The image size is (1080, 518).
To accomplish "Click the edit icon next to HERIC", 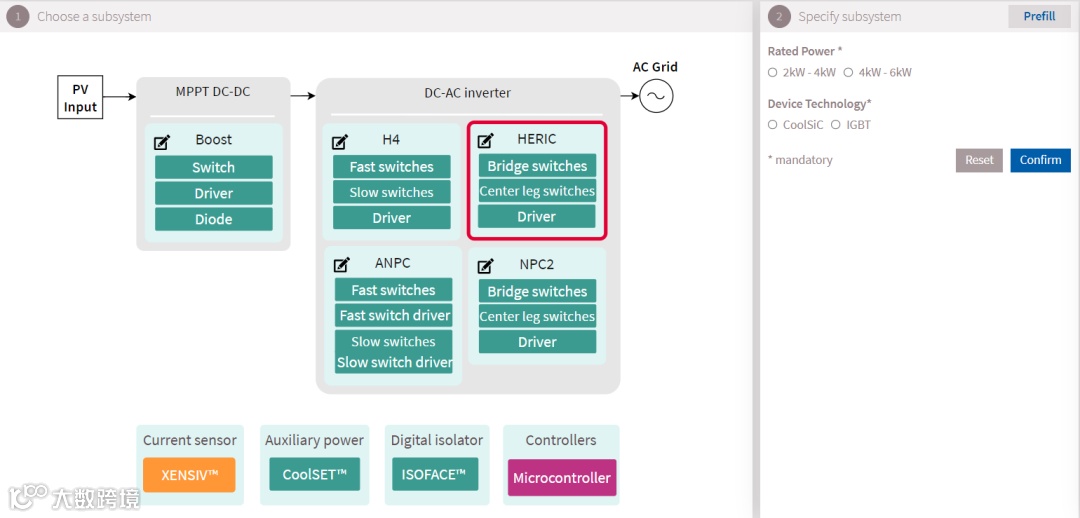I will point(486,141).
